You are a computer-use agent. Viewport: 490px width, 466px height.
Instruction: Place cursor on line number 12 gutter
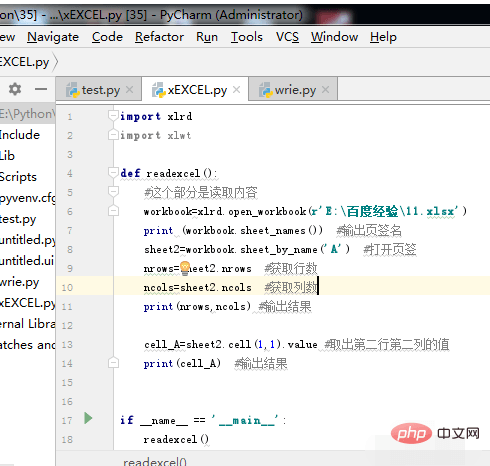[67, 325]
